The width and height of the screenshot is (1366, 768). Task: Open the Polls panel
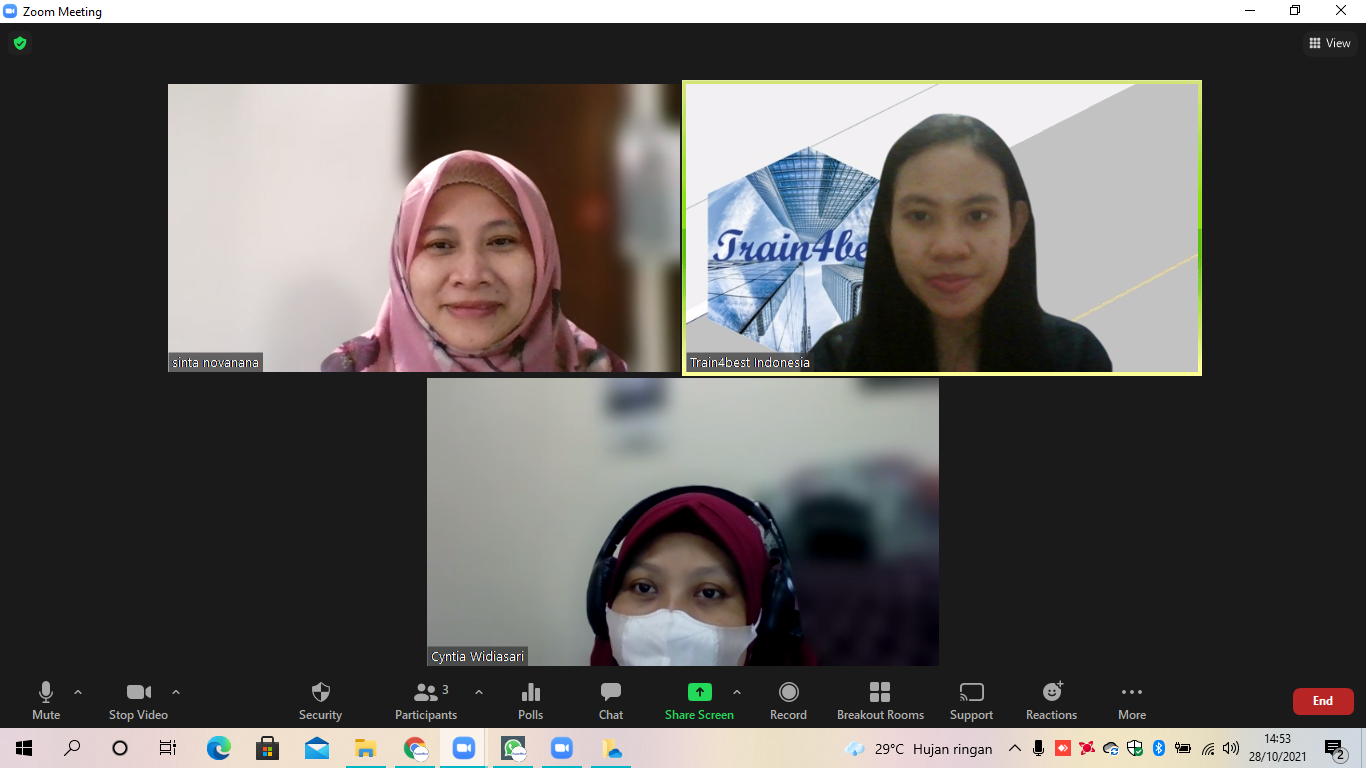(530, 700)
